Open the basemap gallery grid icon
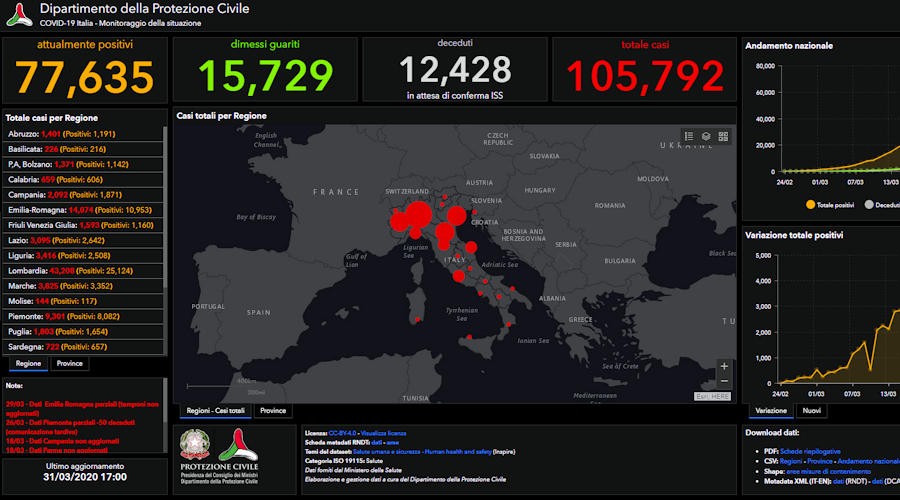900x500 pixels. 723,136
